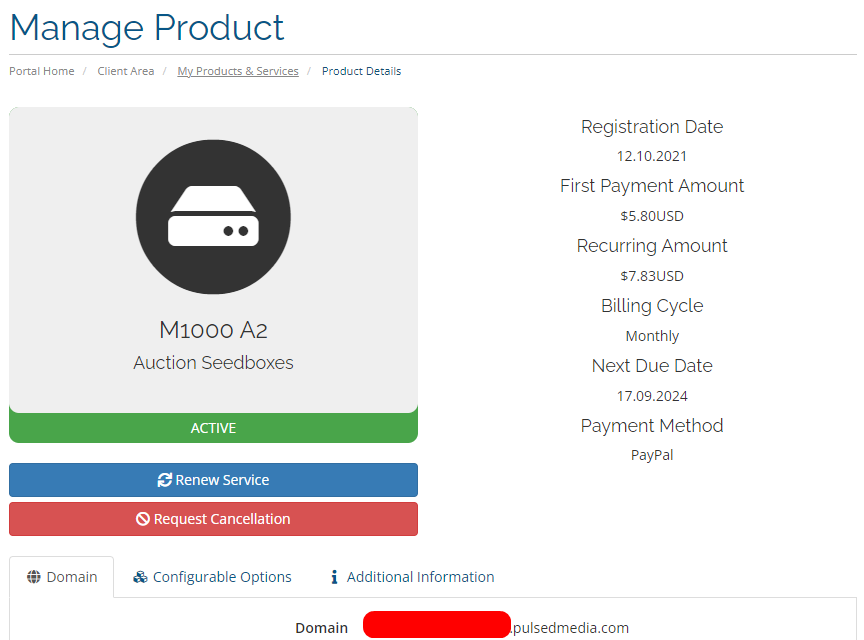Click the cubes icon on Configurable Options
Screen dimensions: 864x640
[140, 577]
